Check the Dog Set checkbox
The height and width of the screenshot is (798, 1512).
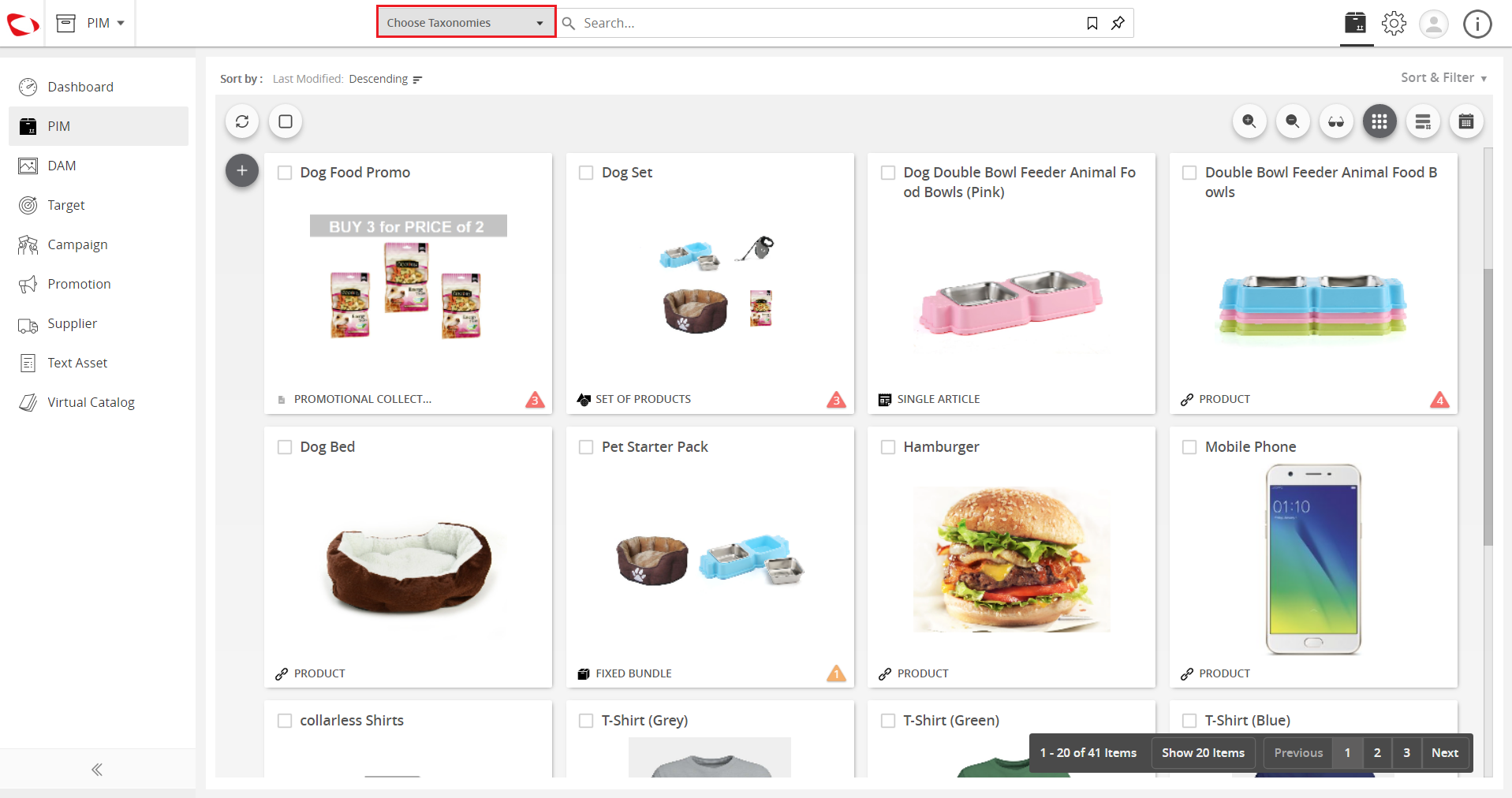tap(586, 173)
